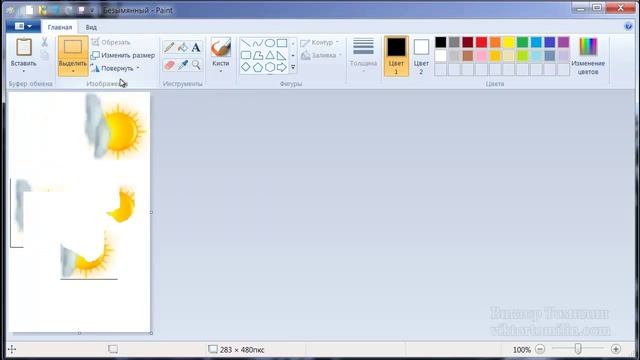Viewport: 640px width, 360px height.
Task: Click the Cut scissors icon
Action: tap(44, 42)
